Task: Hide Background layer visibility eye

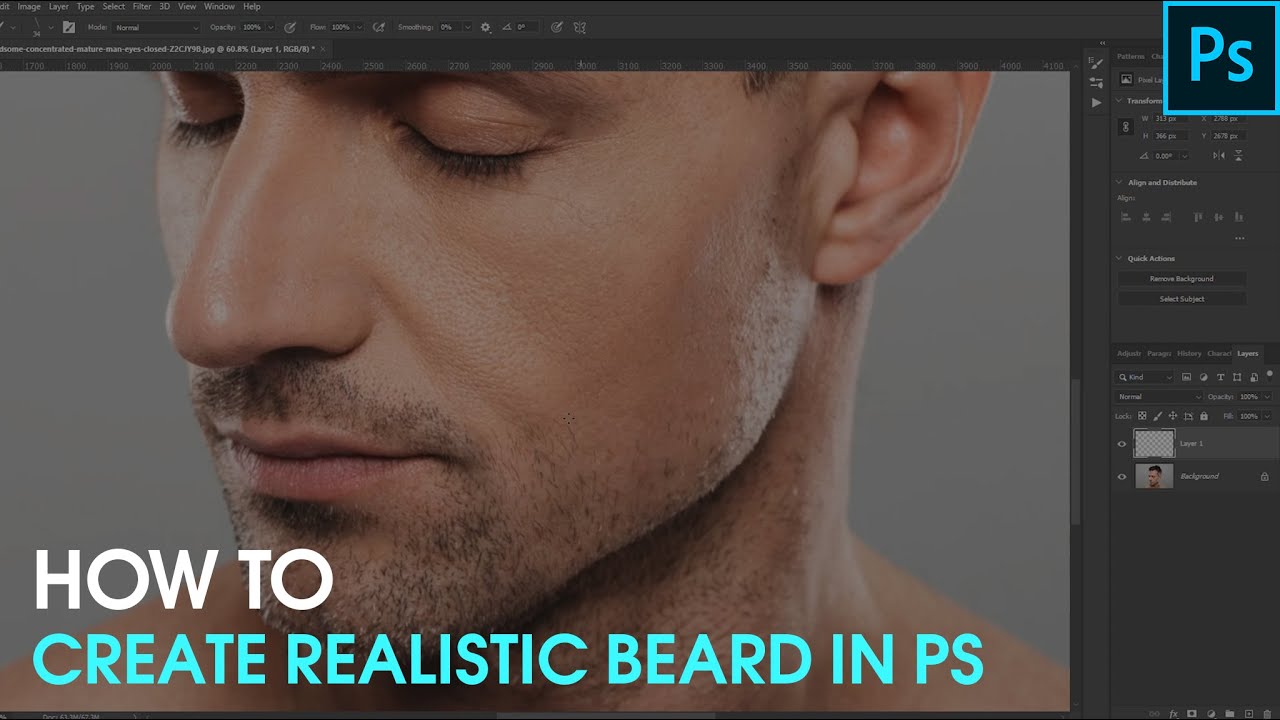Action: tap(1122, 477)
